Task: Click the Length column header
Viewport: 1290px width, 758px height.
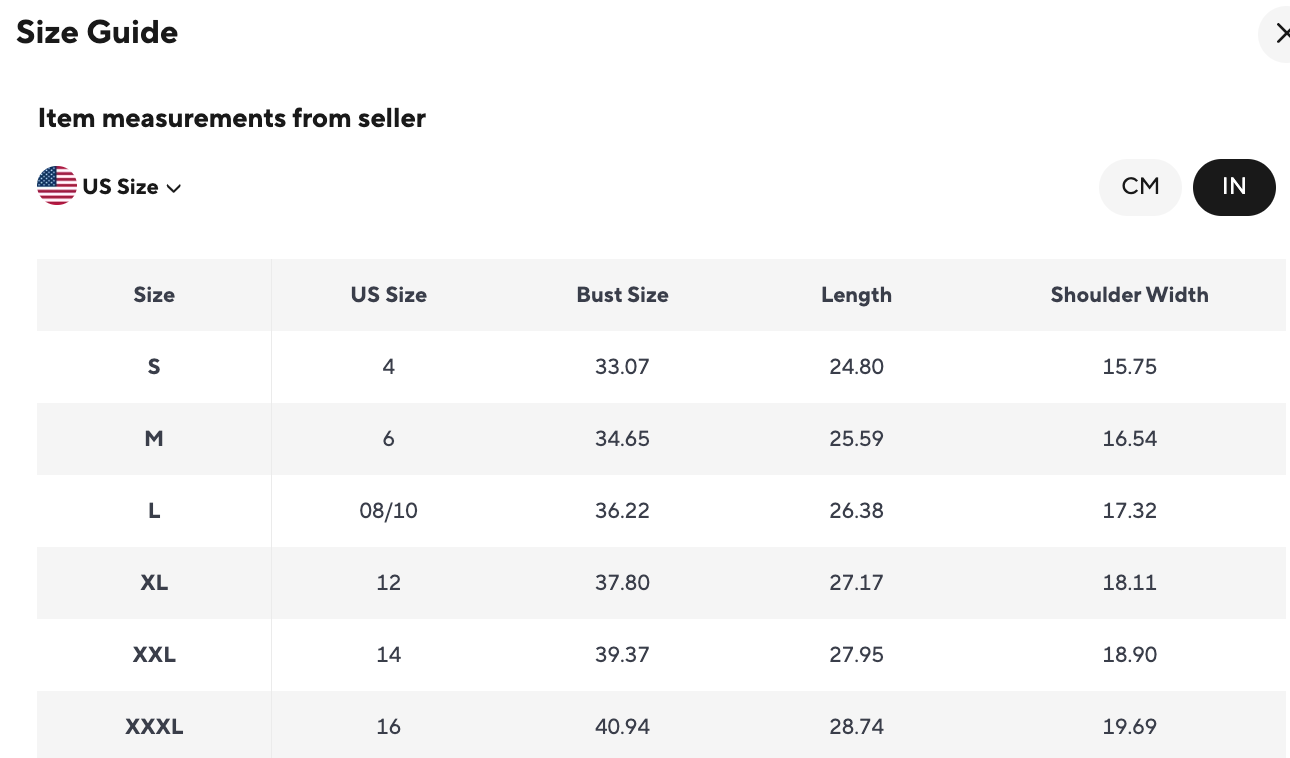Action: [x=856, y=295]
